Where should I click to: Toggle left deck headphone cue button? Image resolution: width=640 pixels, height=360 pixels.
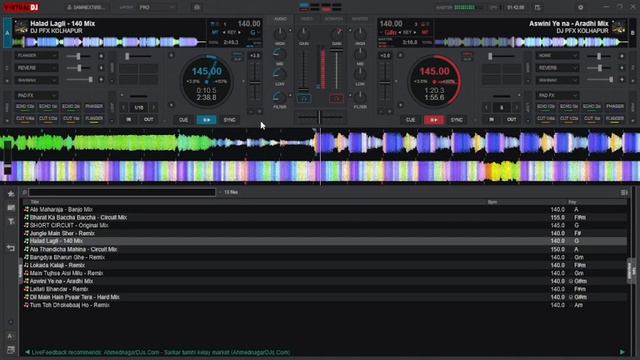pos(304,98)
